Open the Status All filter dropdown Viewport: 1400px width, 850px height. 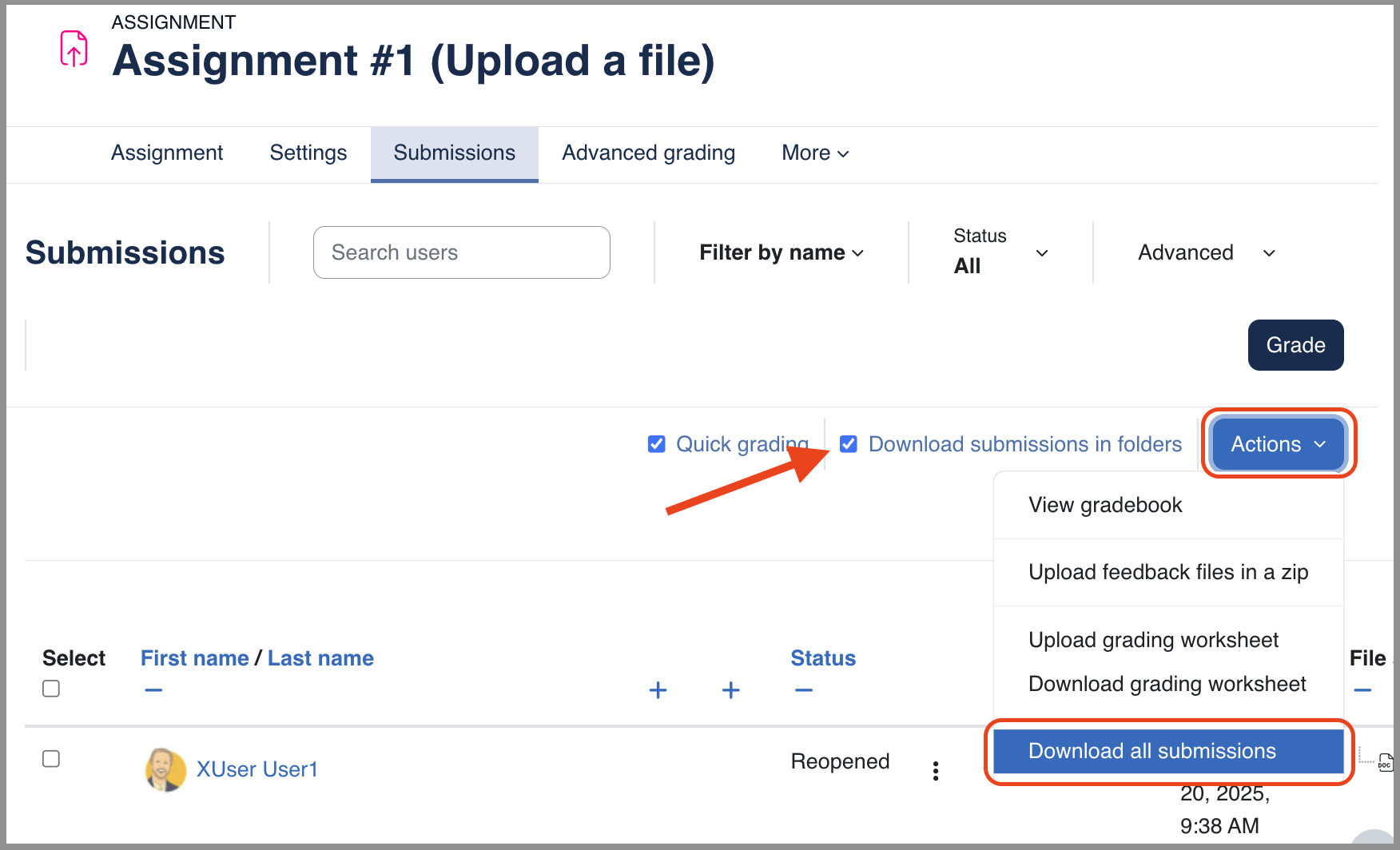tap(1000, 252)
